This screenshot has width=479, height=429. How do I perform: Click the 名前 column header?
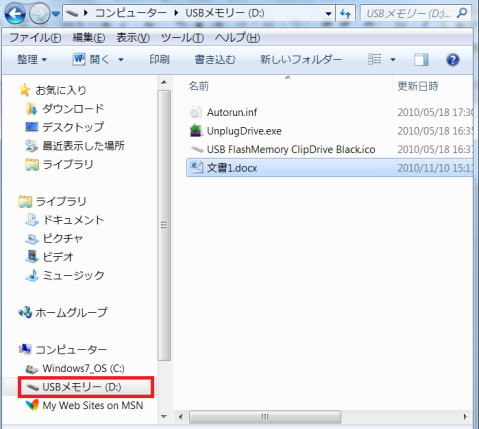point(199,86)
